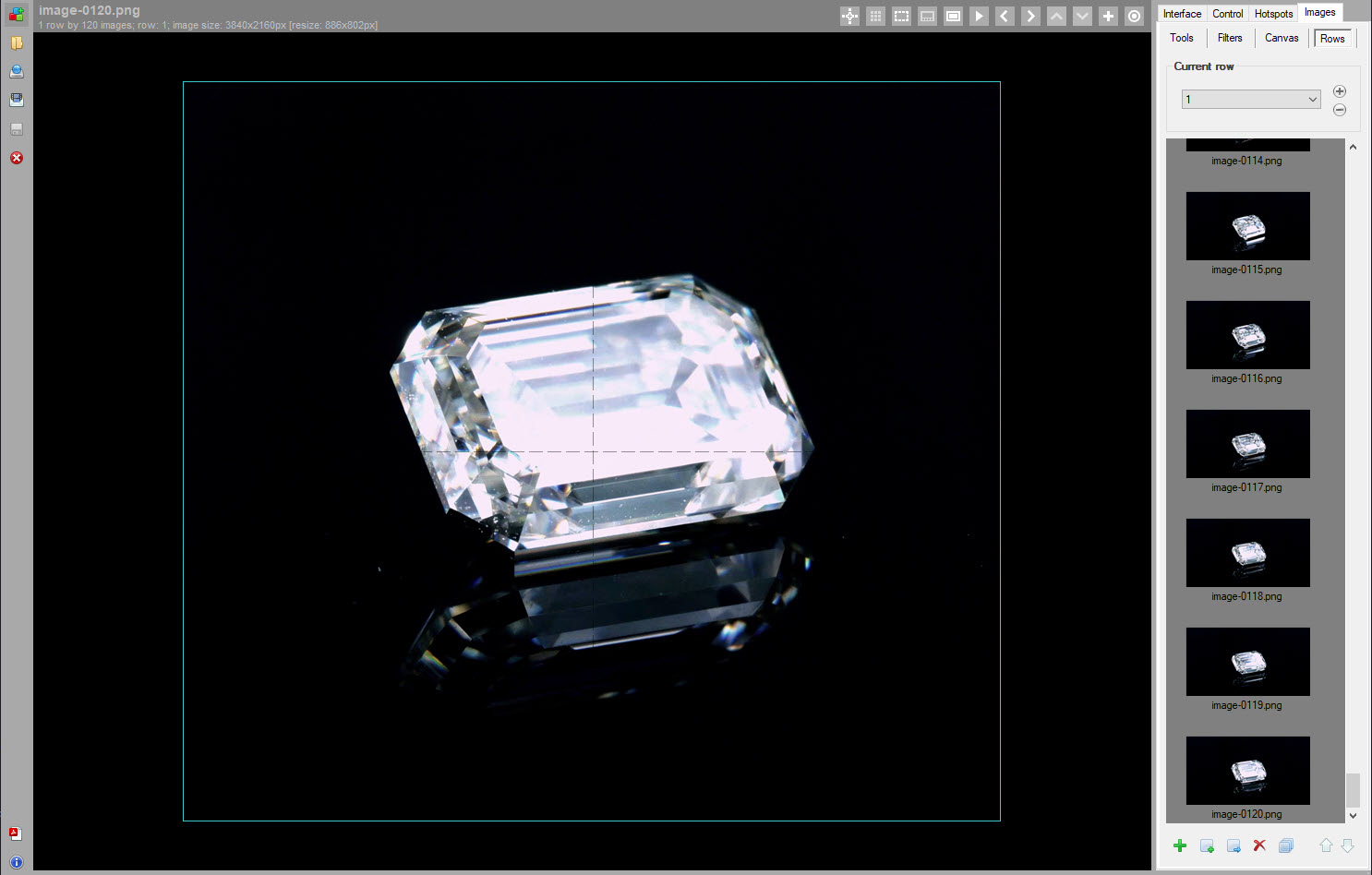Click the circular hotspot target icon
The image size is (1372, 875).
(x=1134, y=16)
